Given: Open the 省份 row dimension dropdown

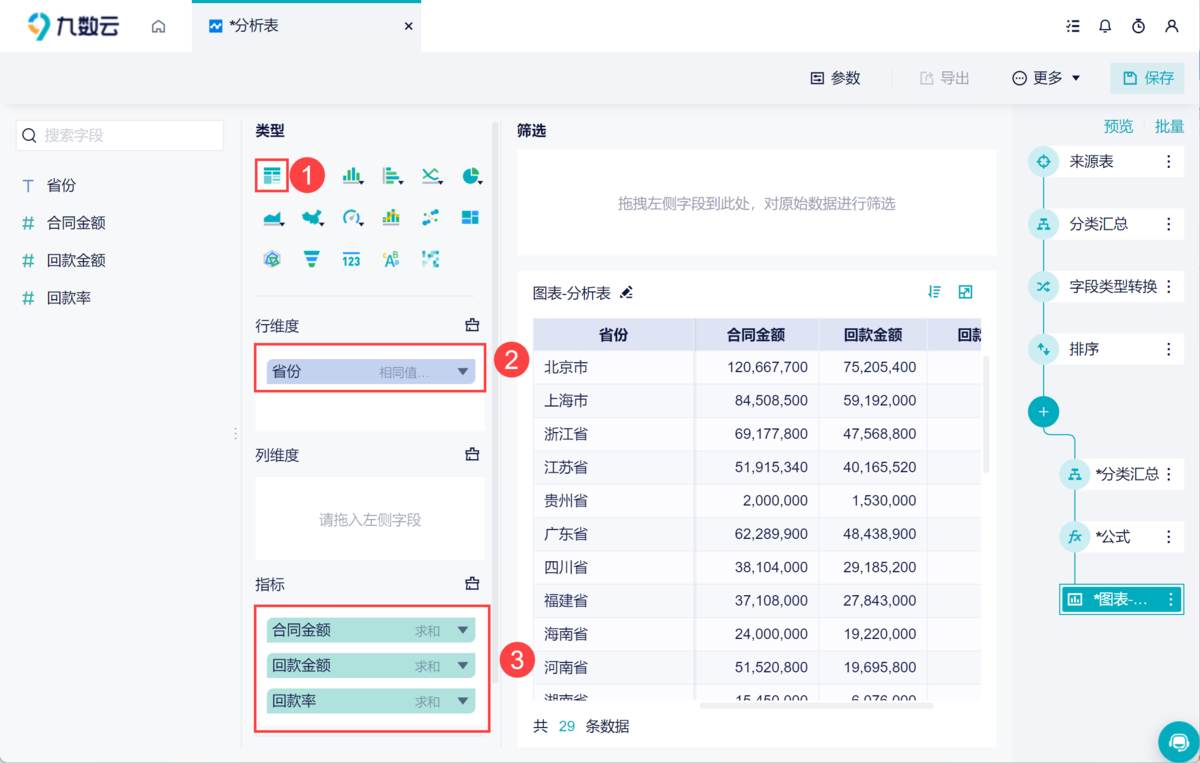Looking at the screenshot, I should [462, 369].
